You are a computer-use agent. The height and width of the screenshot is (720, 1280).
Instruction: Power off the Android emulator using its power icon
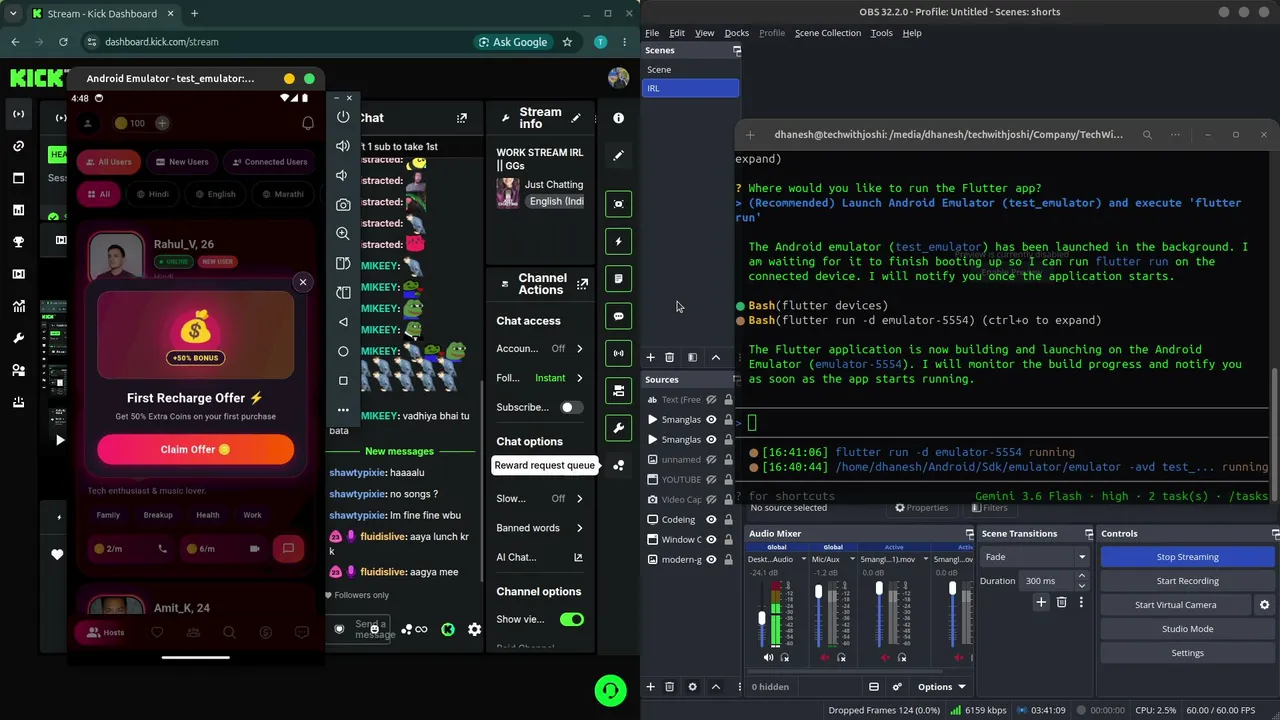point(343,117)
